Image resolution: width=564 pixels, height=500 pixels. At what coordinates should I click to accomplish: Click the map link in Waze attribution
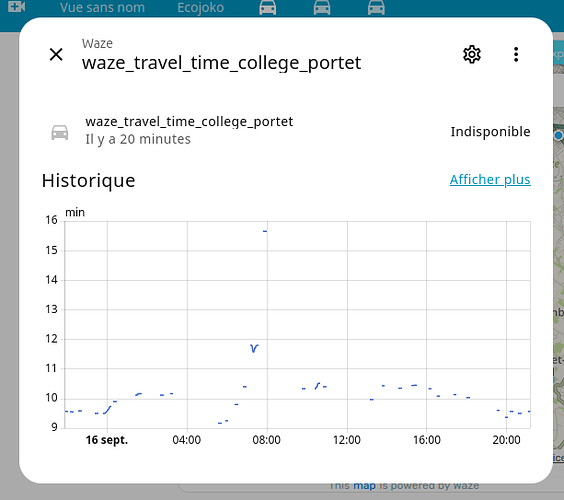click(x=364, y=486)
